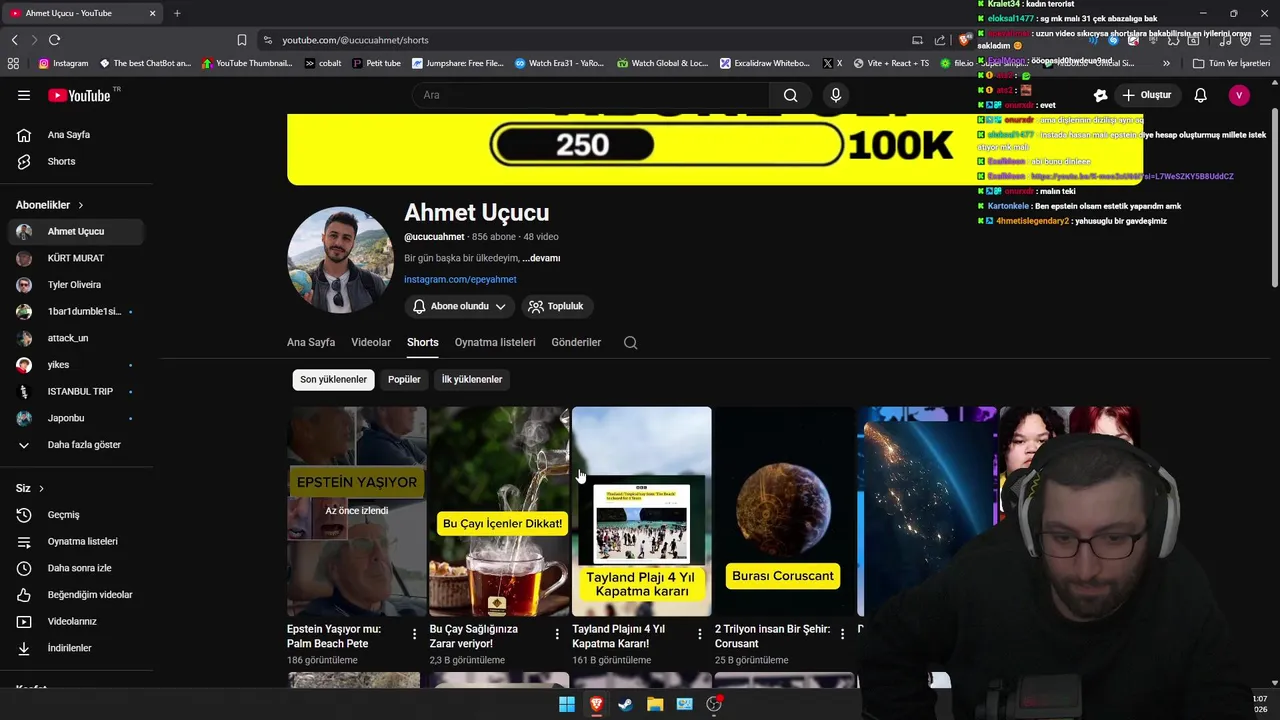The height and width of the screenshot is (720, 1280).
Task: Search within channel magnifier icon
Action: coord(630,342)
